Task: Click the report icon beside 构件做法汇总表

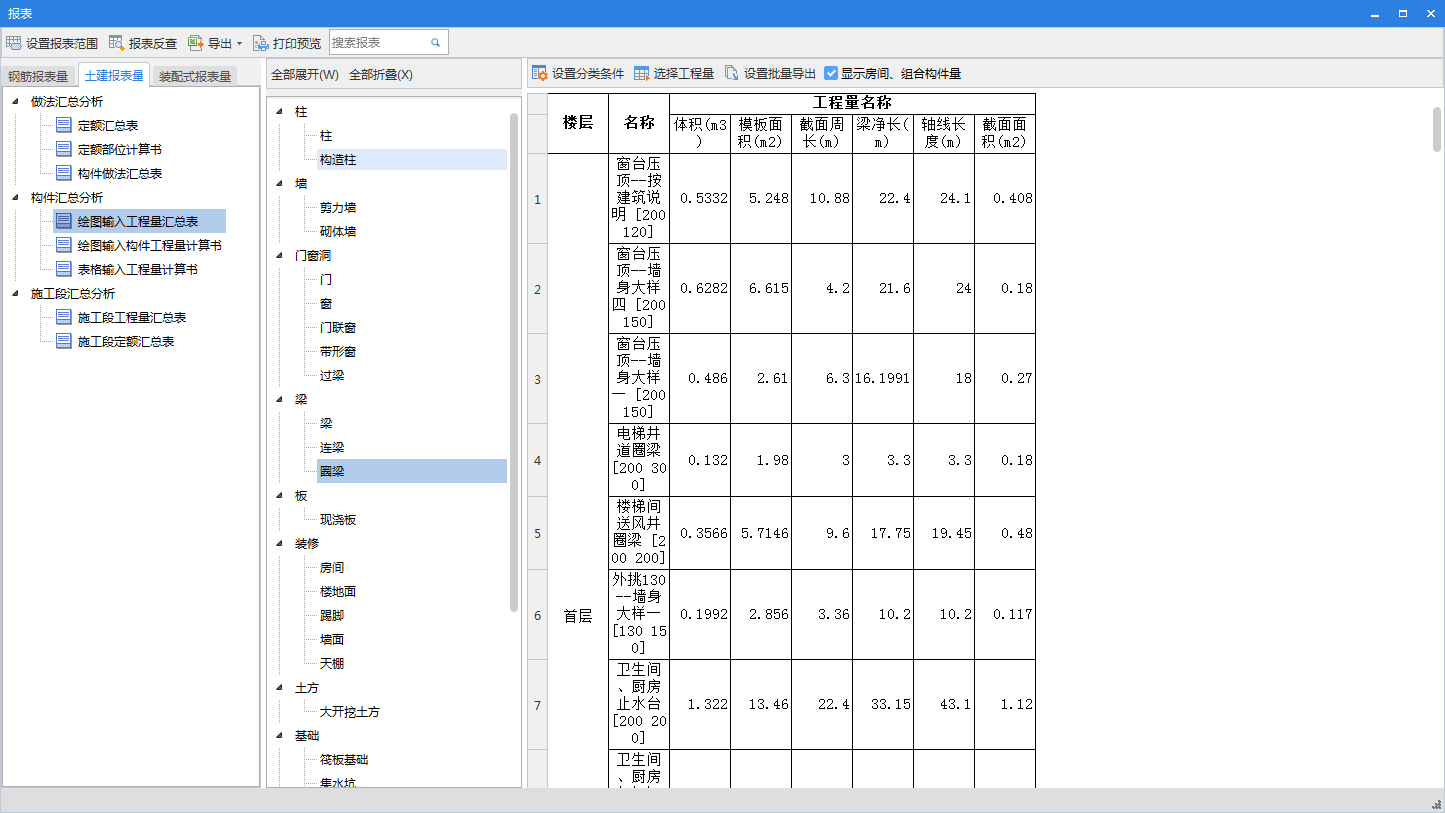Action: click(x=64, y=173)
